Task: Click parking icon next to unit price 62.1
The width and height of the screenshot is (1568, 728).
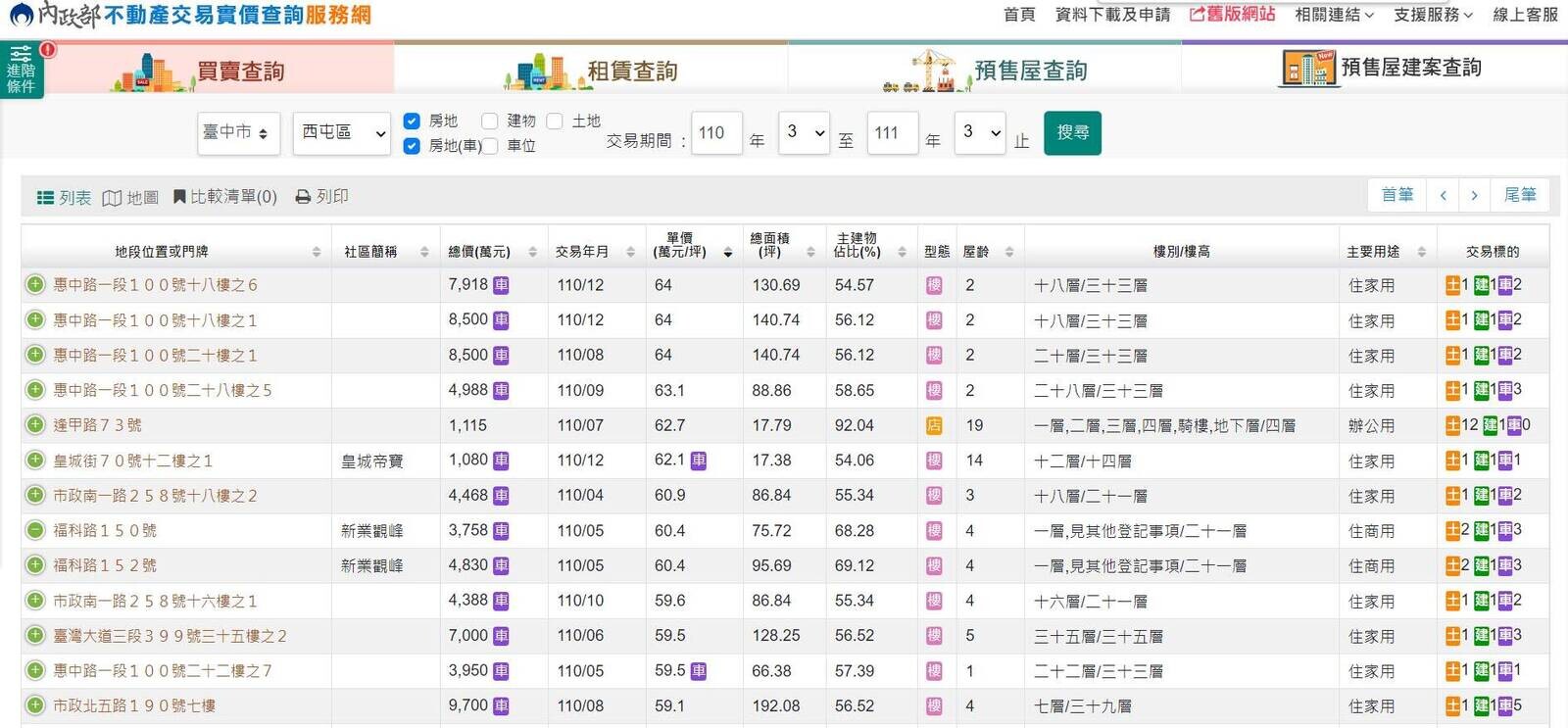Action: tap(699, 461)
